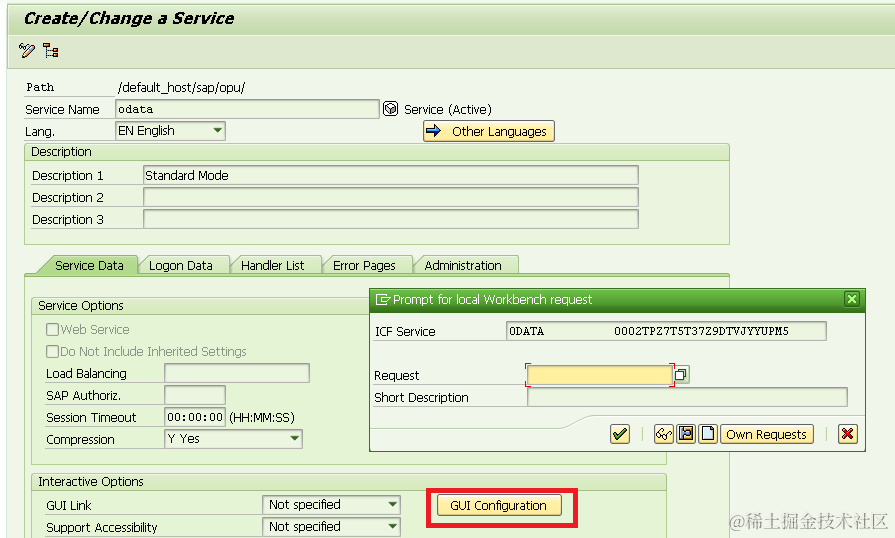Viewport: 895px width, 538px height.
Task: Click the empty Description 2 field
Action: point(390,197)
